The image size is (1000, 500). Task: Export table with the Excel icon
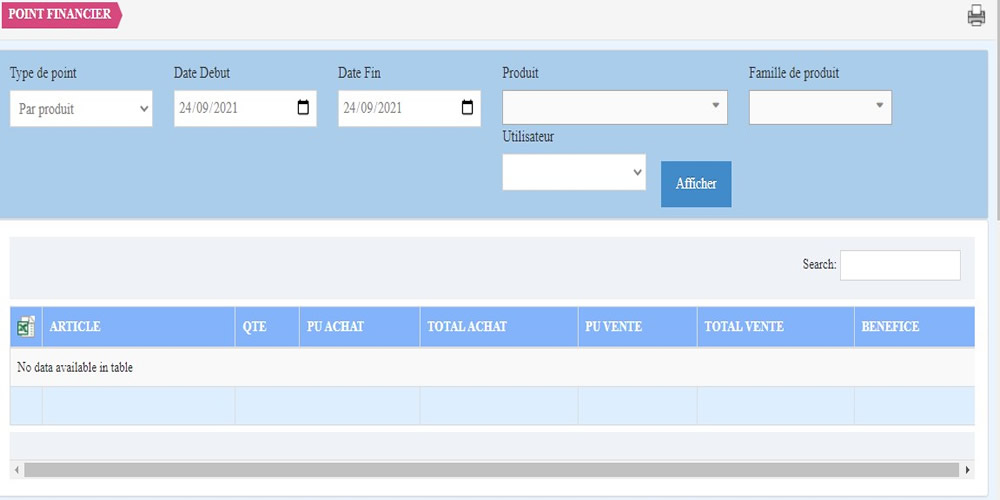[25, 327]
